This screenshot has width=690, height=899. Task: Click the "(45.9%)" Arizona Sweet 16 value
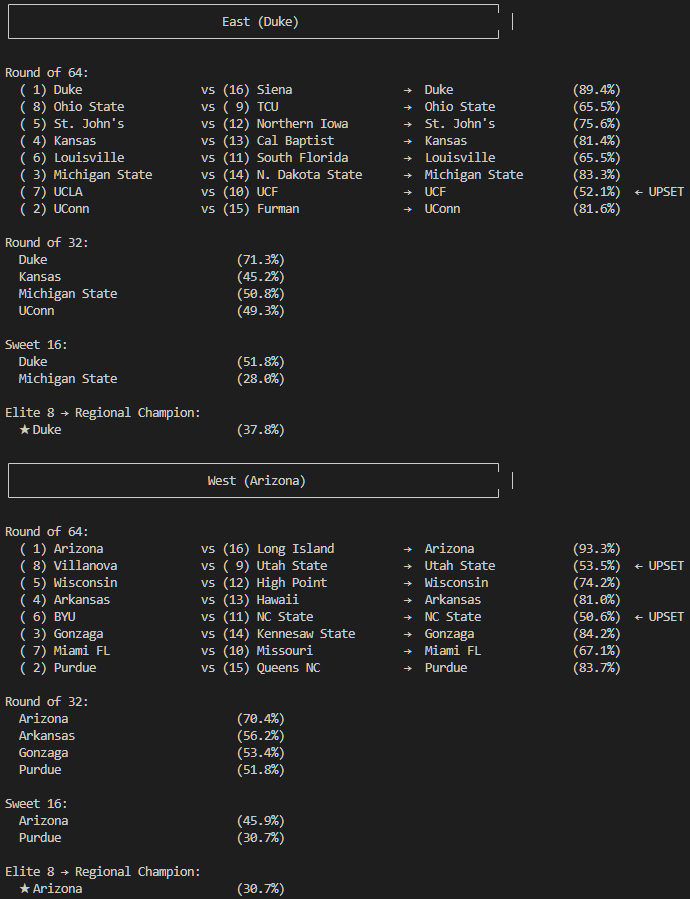click(x=260, y=820)
